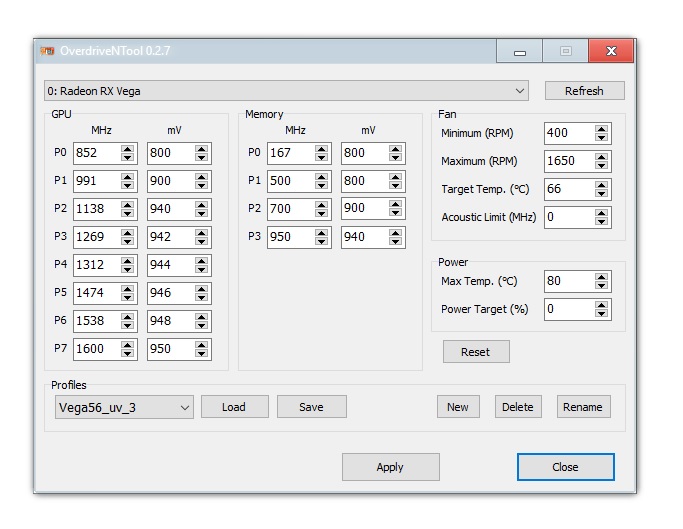Viewport: 683px width, 529px height.
Task: Increase Acoustic Limit (MHz) up arrow
Action: (x=602, y=213)
